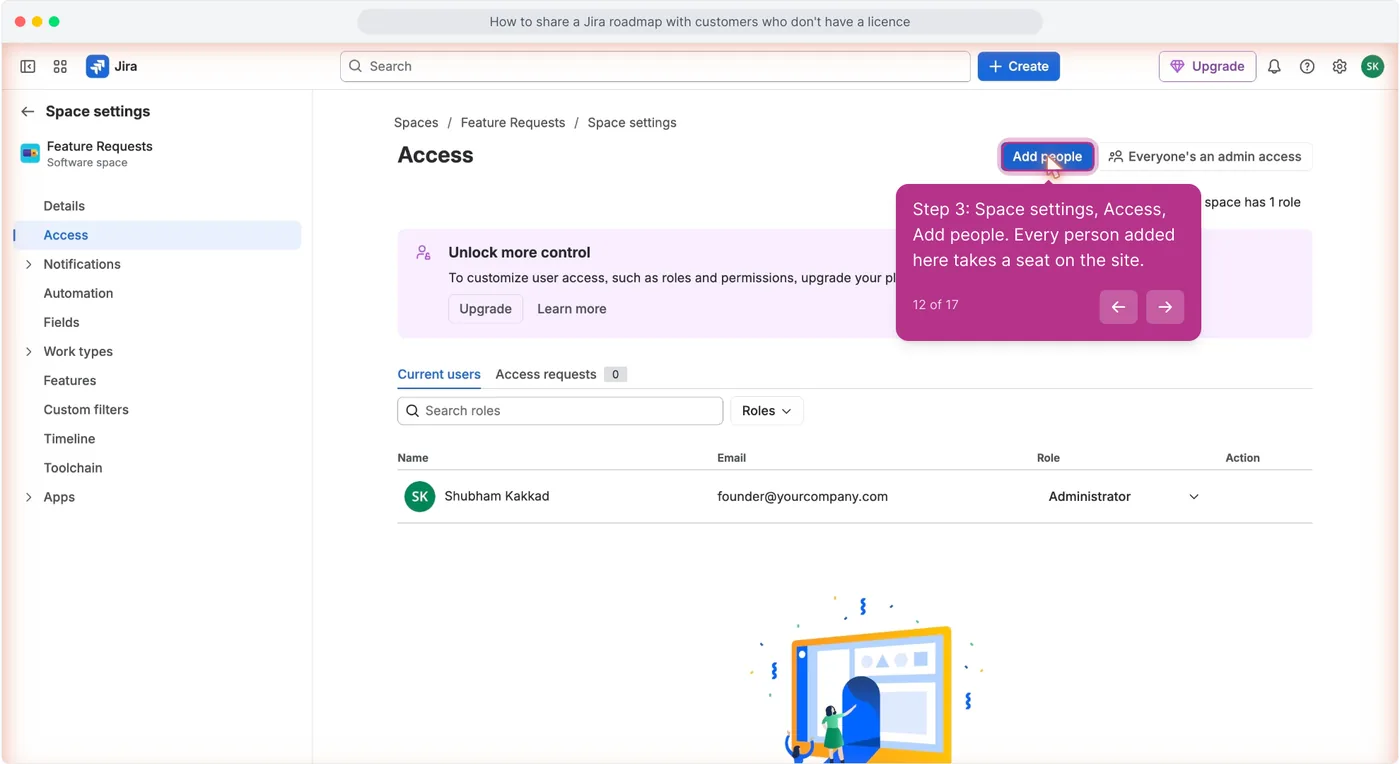Open the notifications bell
The width and height of the screenshot is (1400, 764).
click(x=1274, y=67)
